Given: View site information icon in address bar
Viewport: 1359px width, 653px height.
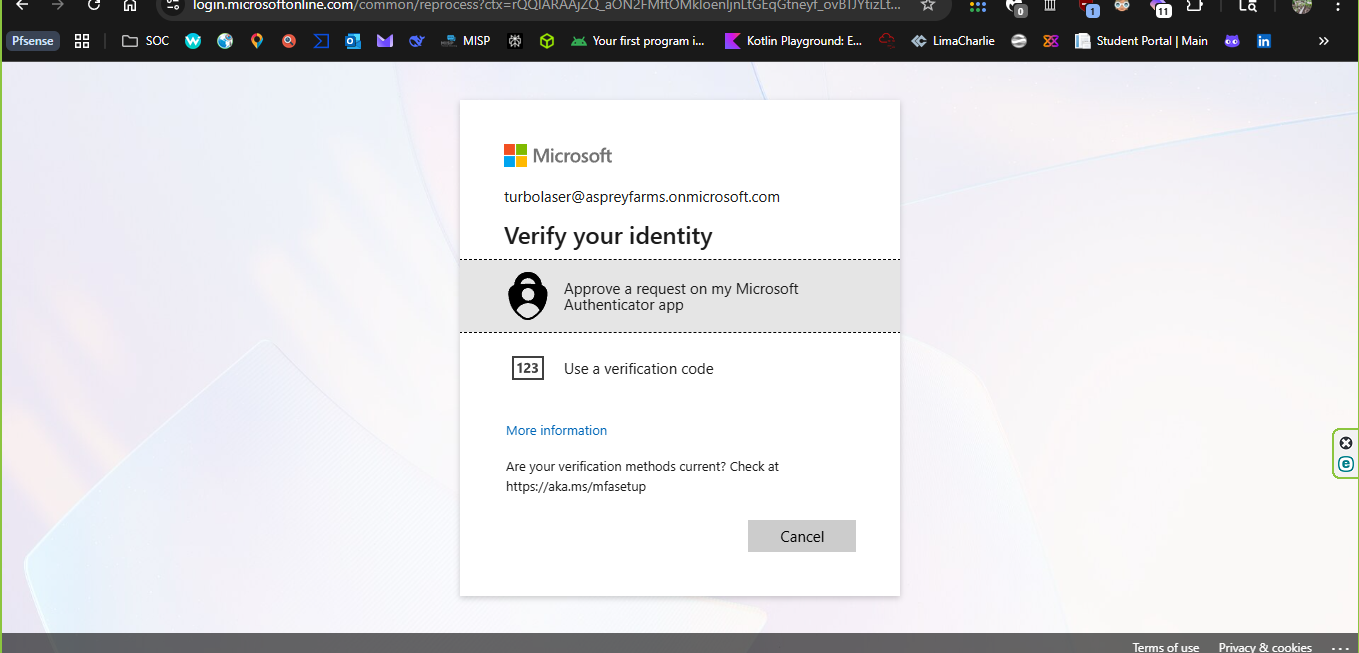Looking at the screenshot, I should (x=174, y=5).
